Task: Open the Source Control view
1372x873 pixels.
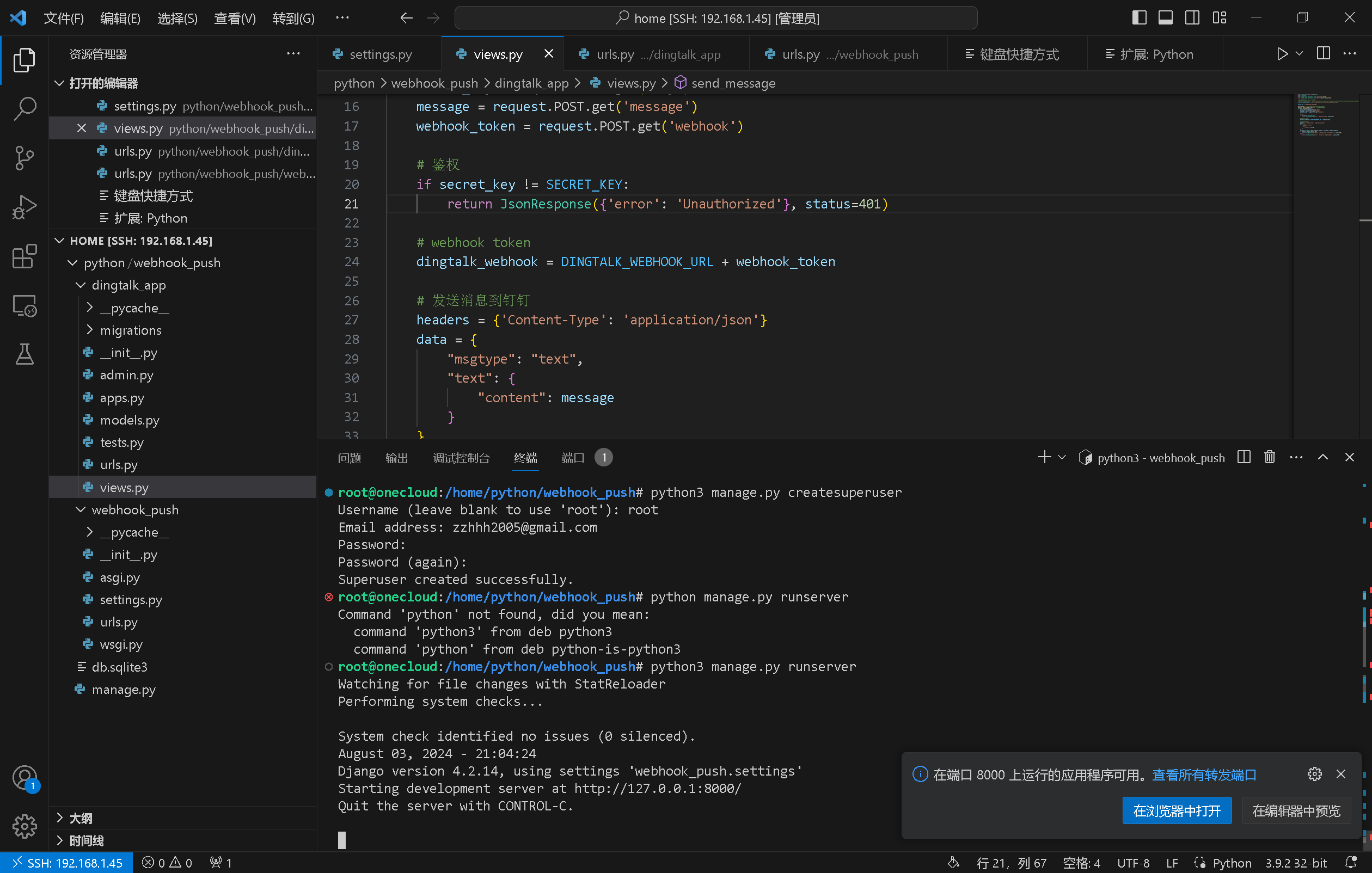Action: (24, 158)
